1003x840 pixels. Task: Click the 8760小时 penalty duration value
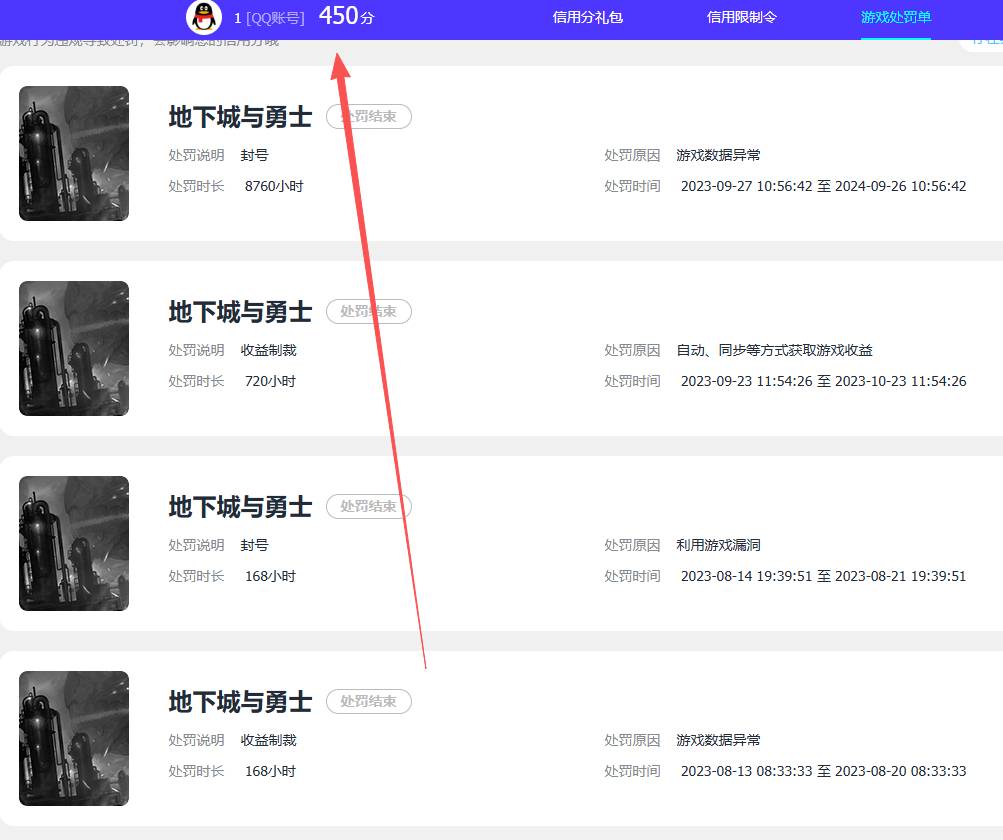pyautogui.click(x=274, y=186)
